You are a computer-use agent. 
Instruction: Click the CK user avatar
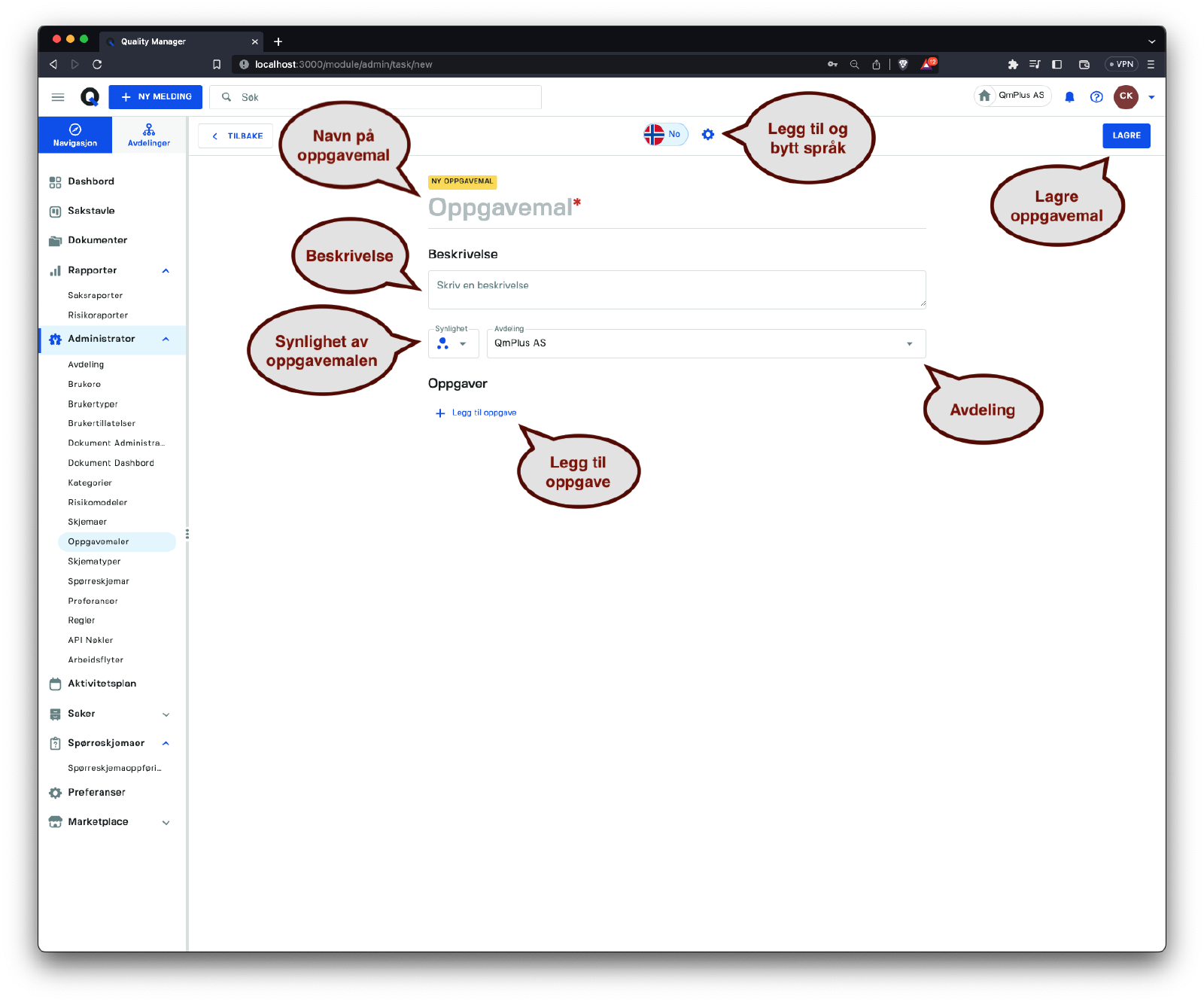[x=1126, y=96]
